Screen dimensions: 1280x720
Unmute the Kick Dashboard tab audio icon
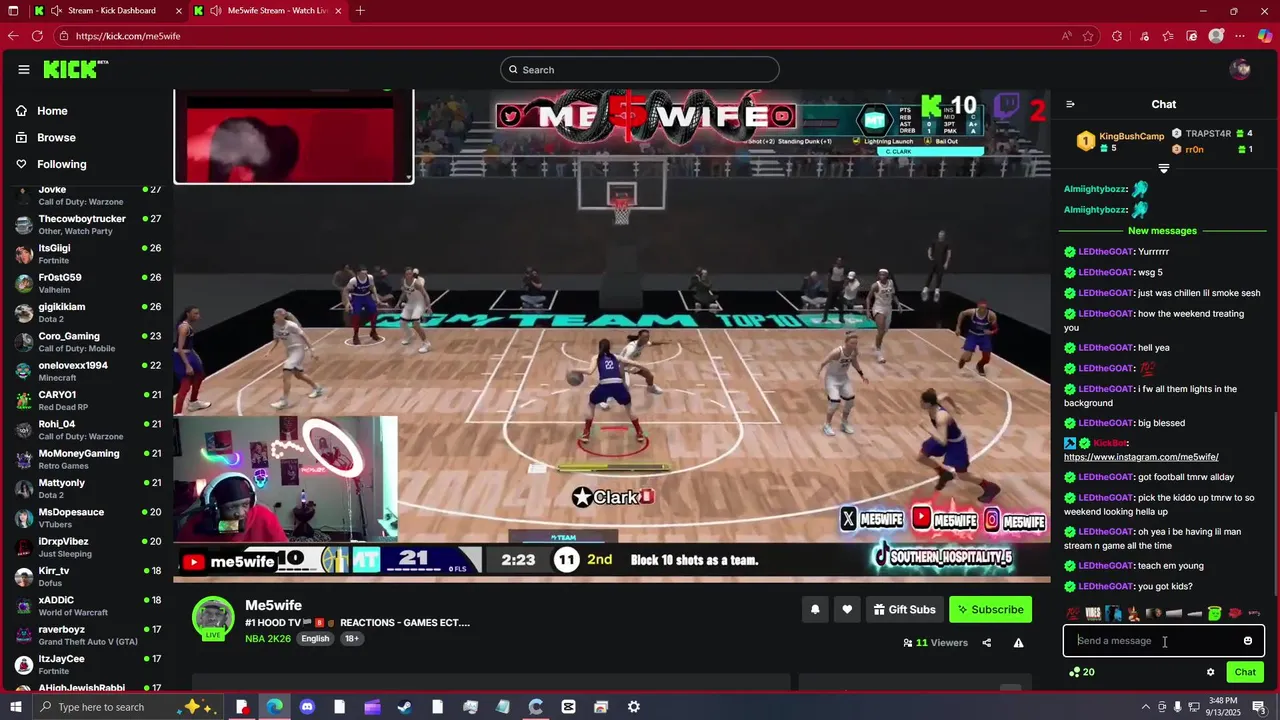(x=57, y=11)
